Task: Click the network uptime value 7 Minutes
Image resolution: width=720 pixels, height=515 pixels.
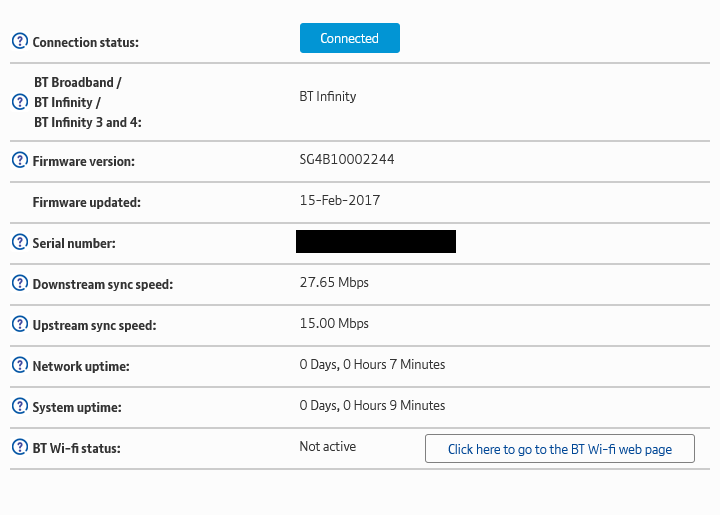Action: coord(372,364)
